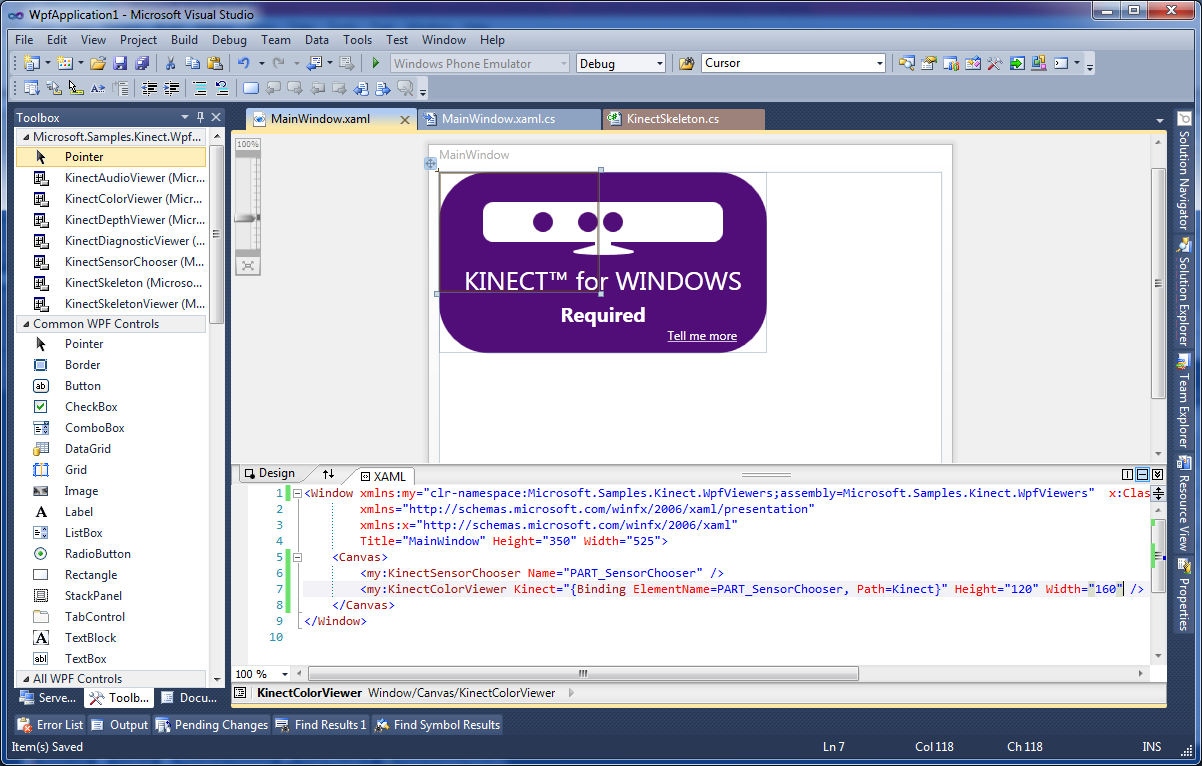Swap the Design and XAML panes
This screenshot has height=766, width=1202.
328,474
